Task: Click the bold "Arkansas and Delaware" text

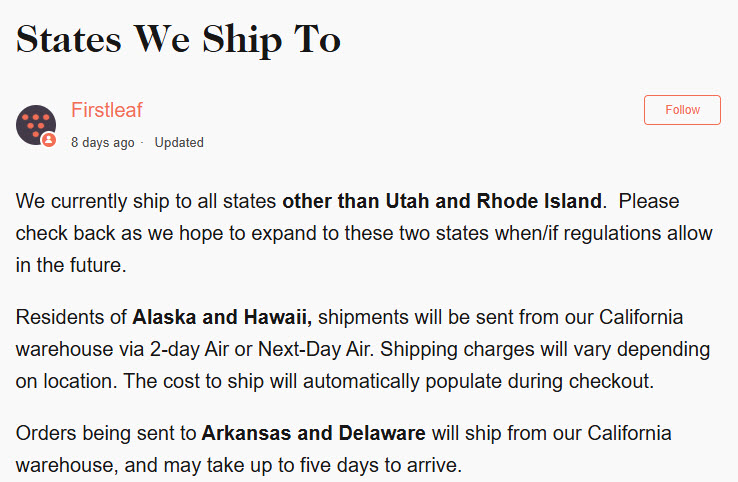Action: pos(313,434)
